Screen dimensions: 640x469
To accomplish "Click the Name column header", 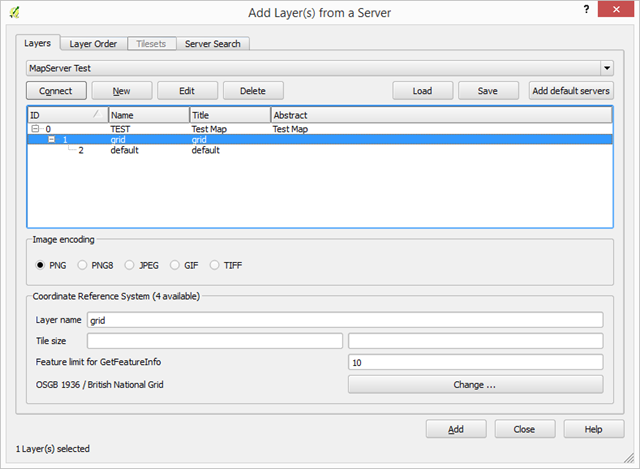I will 149,115.
